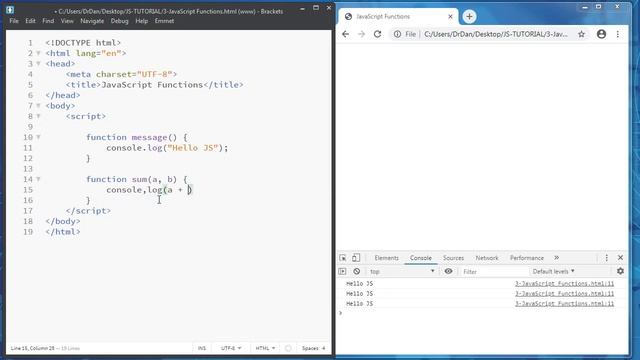
Task: Show the console sidebar
Action: click(342, 271)
